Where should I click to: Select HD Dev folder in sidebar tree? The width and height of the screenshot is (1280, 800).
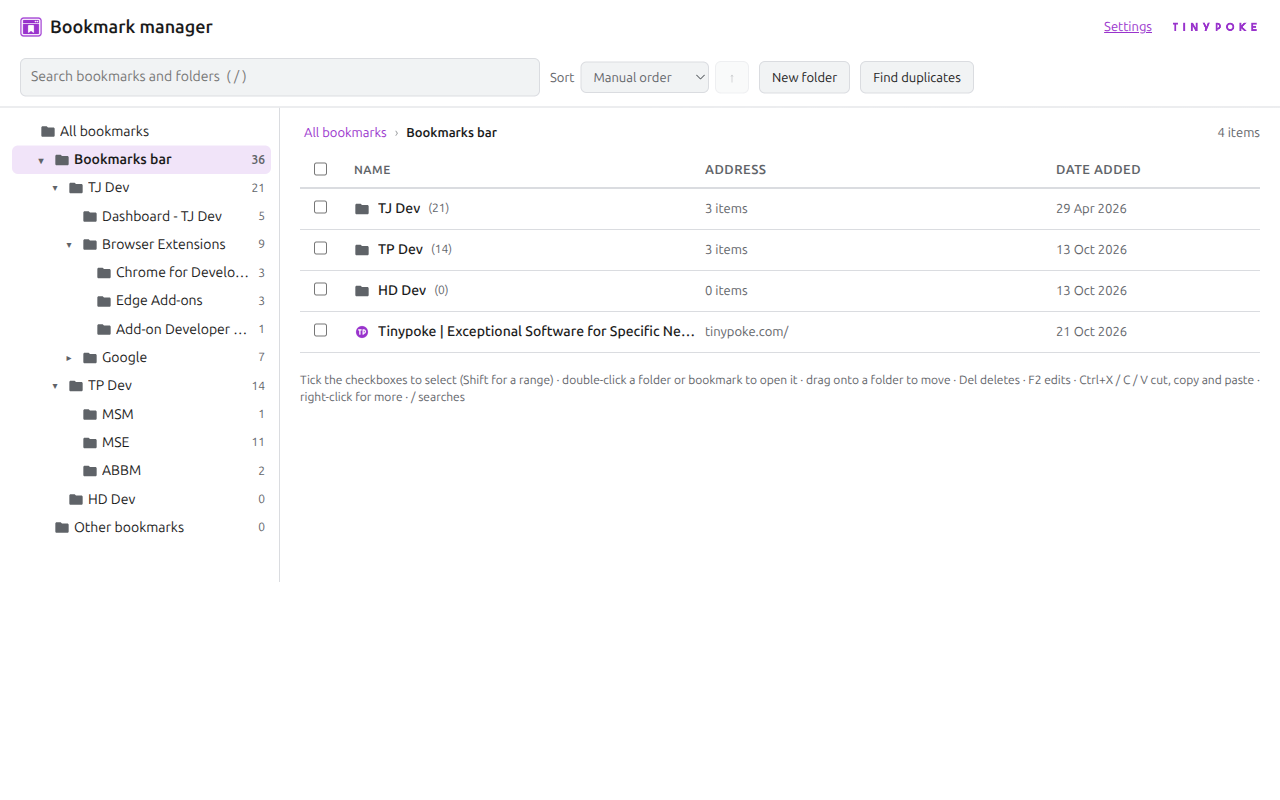(141, 499)
